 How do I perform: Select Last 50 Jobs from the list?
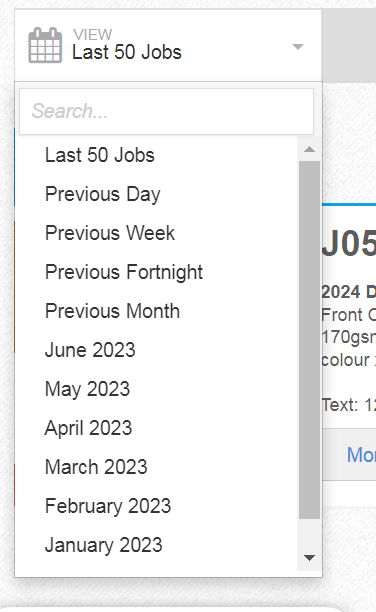[157, 155]
